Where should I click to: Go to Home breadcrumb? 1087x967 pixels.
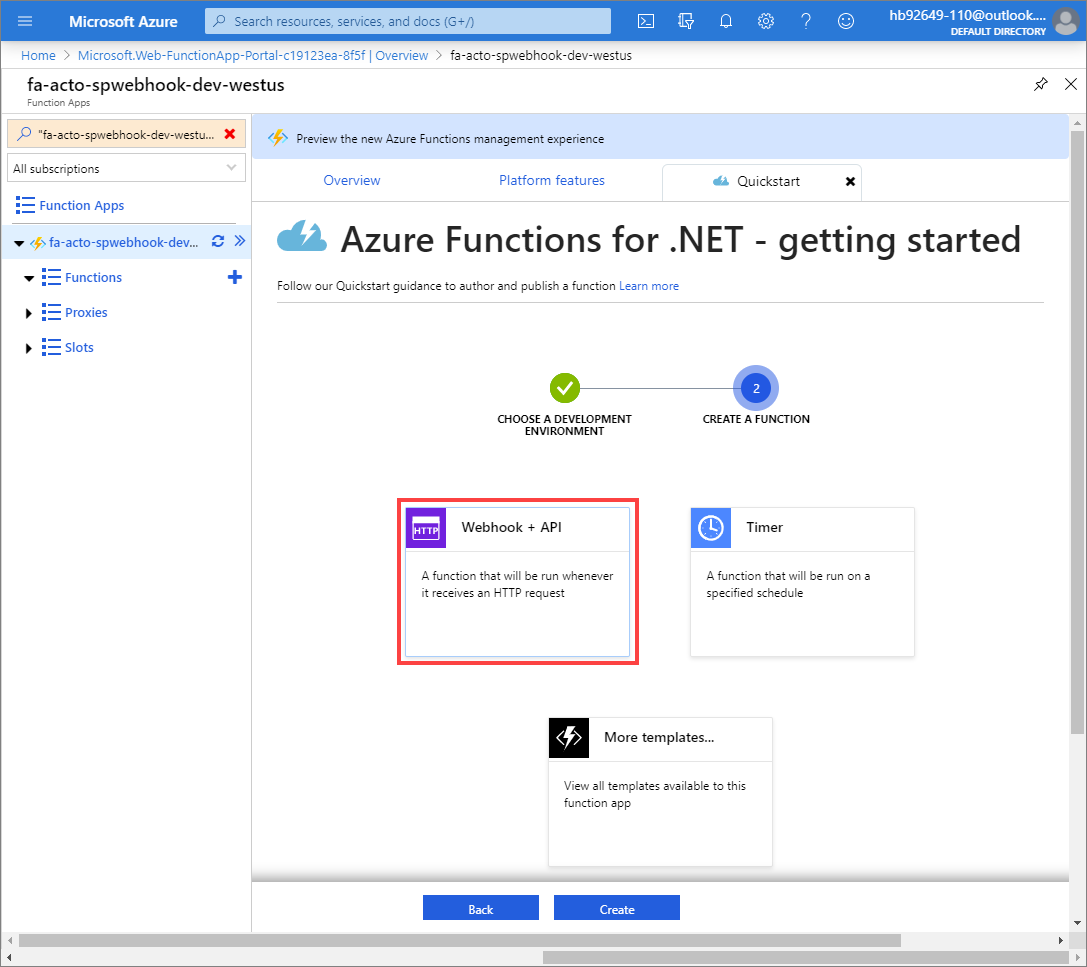[38, 55]
